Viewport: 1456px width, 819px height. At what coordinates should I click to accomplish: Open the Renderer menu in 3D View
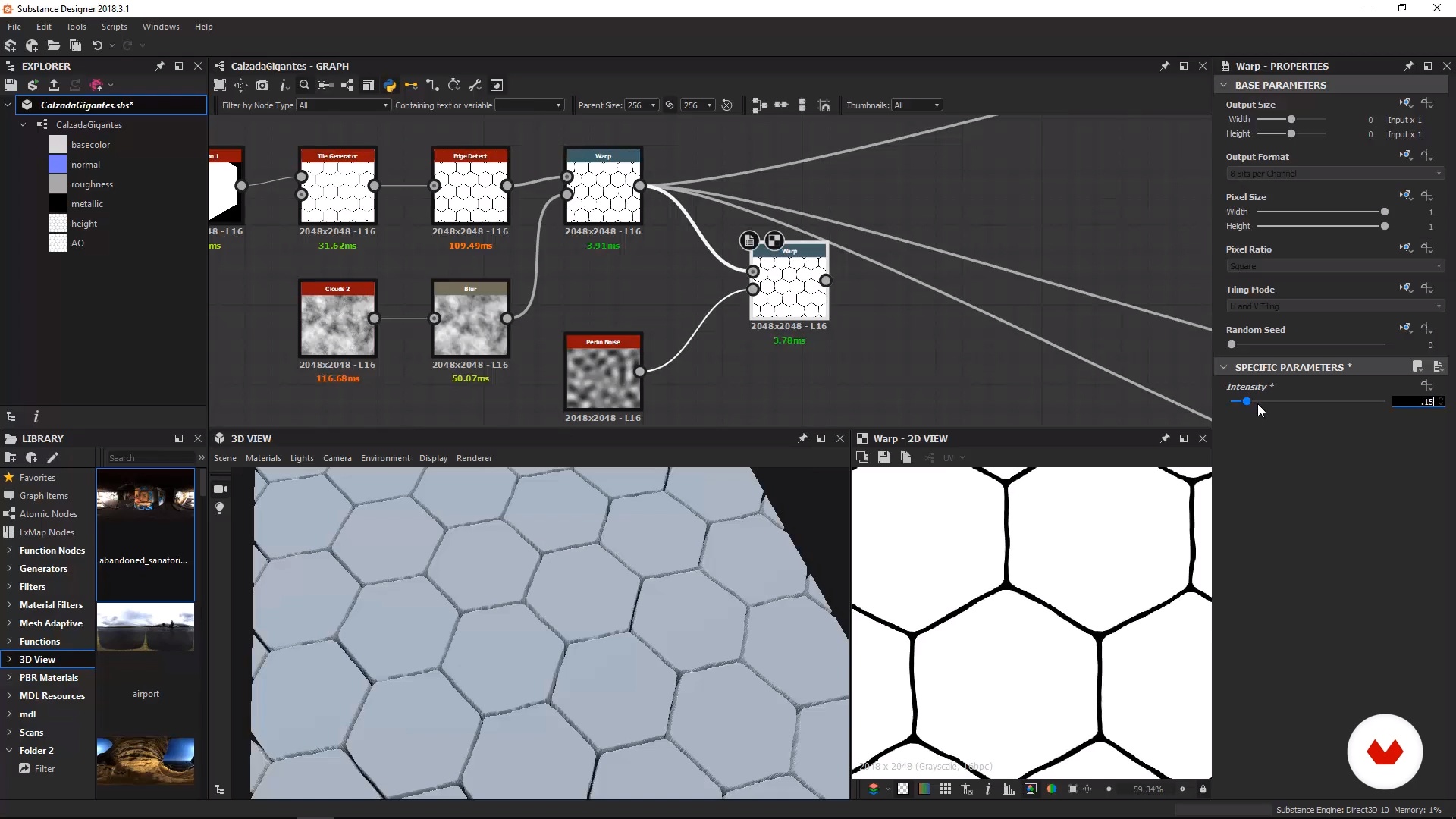(474, 458)
